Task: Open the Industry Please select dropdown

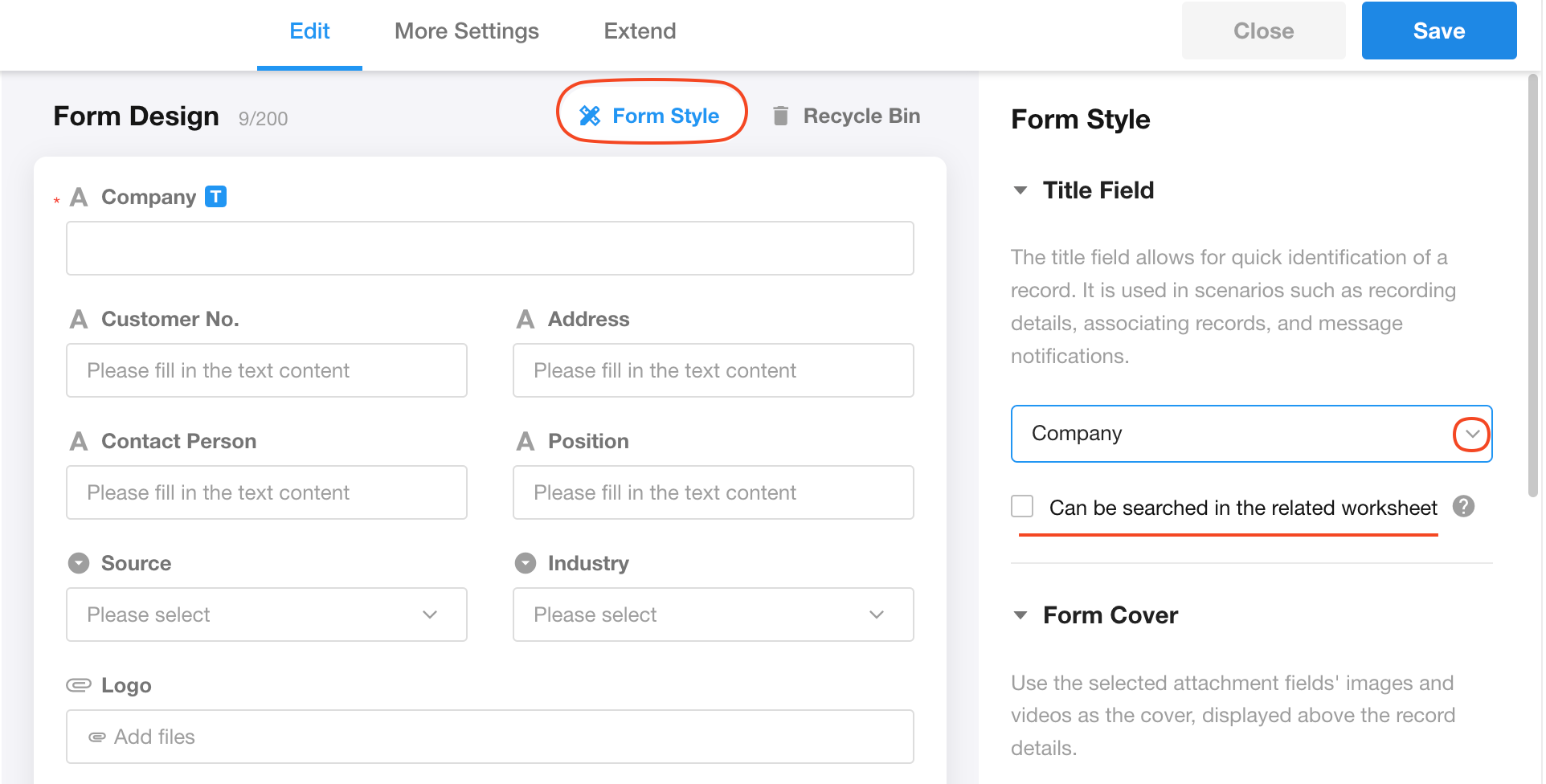Action: pyautogui.click(x=713, y=615)
